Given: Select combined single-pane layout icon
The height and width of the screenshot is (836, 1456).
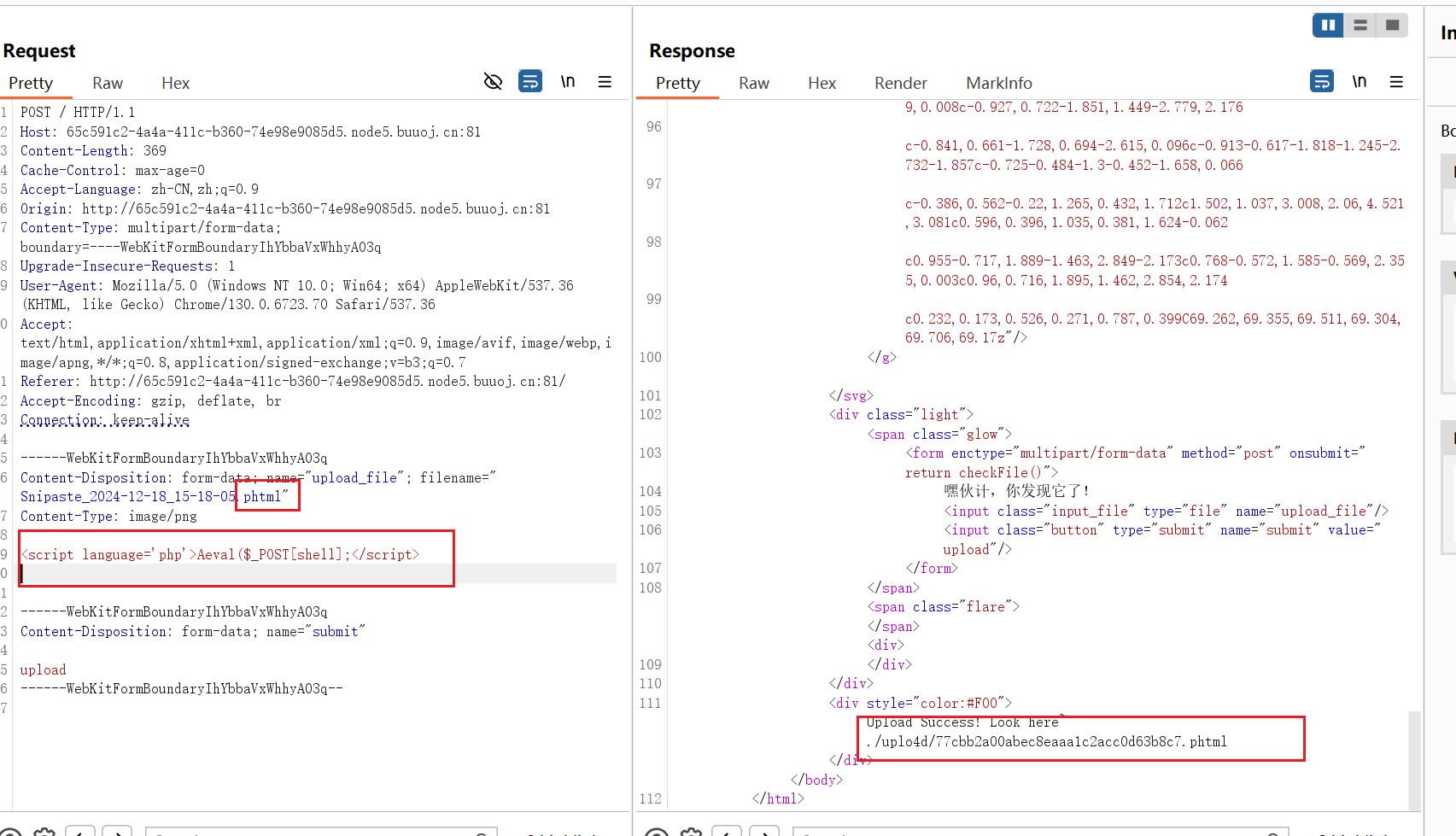Looking at the screenshot, I should coord(1393,25).
